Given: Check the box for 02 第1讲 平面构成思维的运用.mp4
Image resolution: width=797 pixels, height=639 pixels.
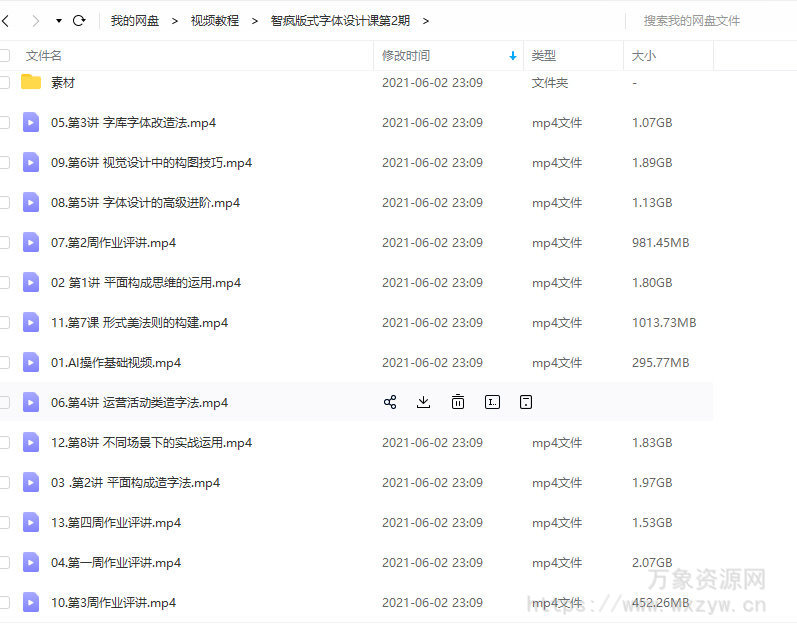Looking at the screenshot, I should (5, 283).
